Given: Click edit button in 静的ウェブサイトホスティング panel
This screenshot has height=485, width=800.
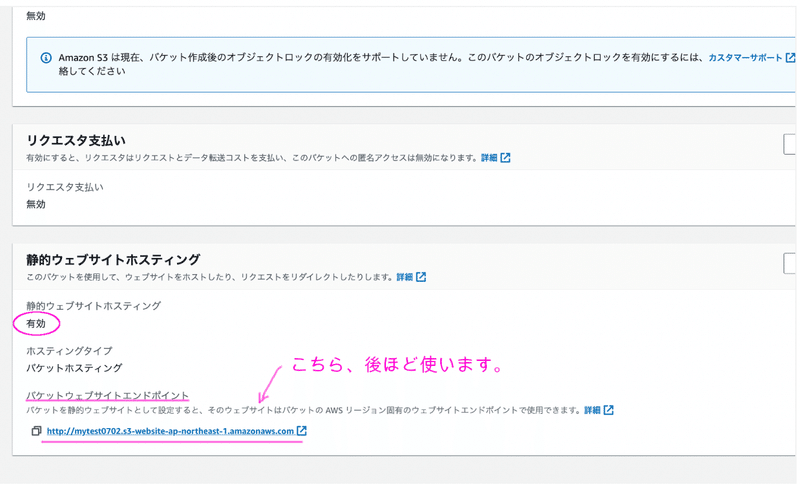Looking at the screenshot, I should tap(790, 263).
